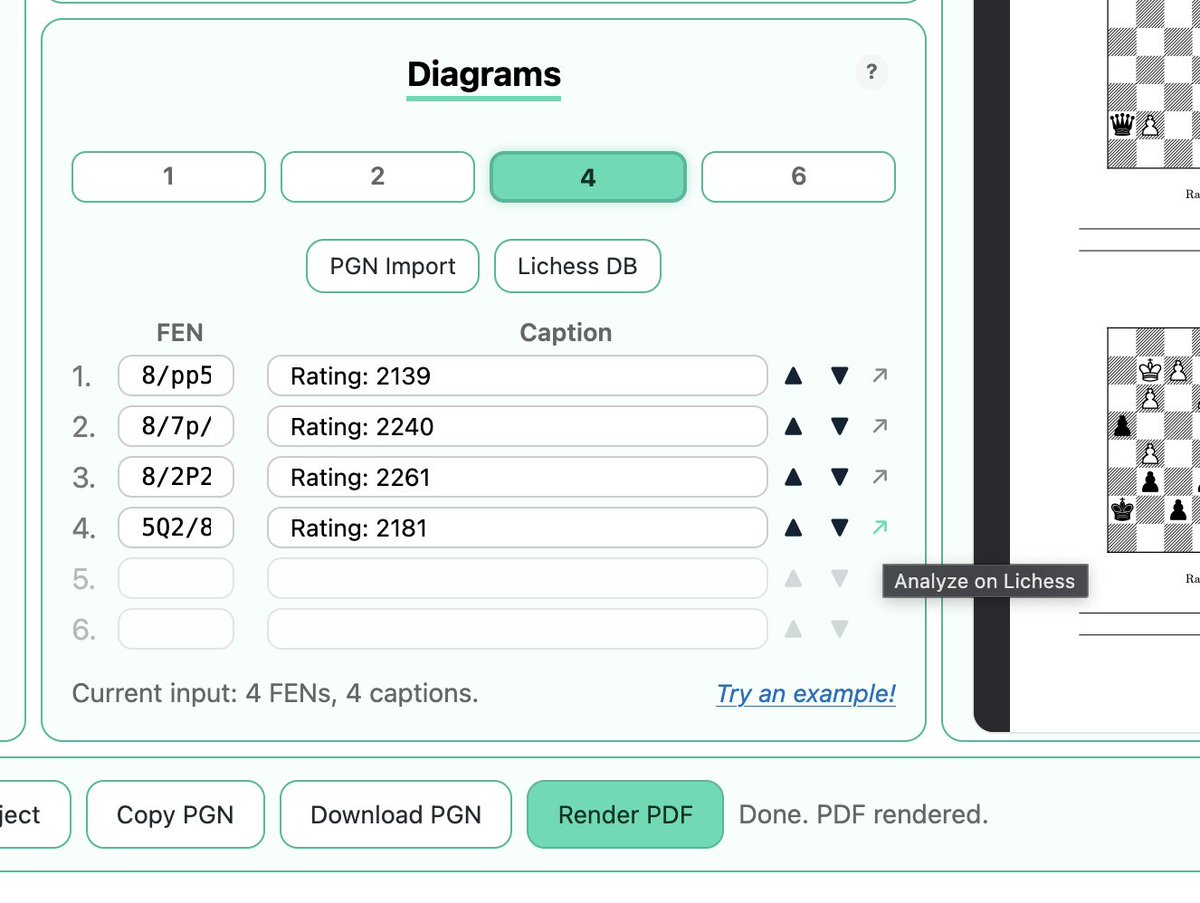Open the PGN Import dialog

[x=392, y=266]
